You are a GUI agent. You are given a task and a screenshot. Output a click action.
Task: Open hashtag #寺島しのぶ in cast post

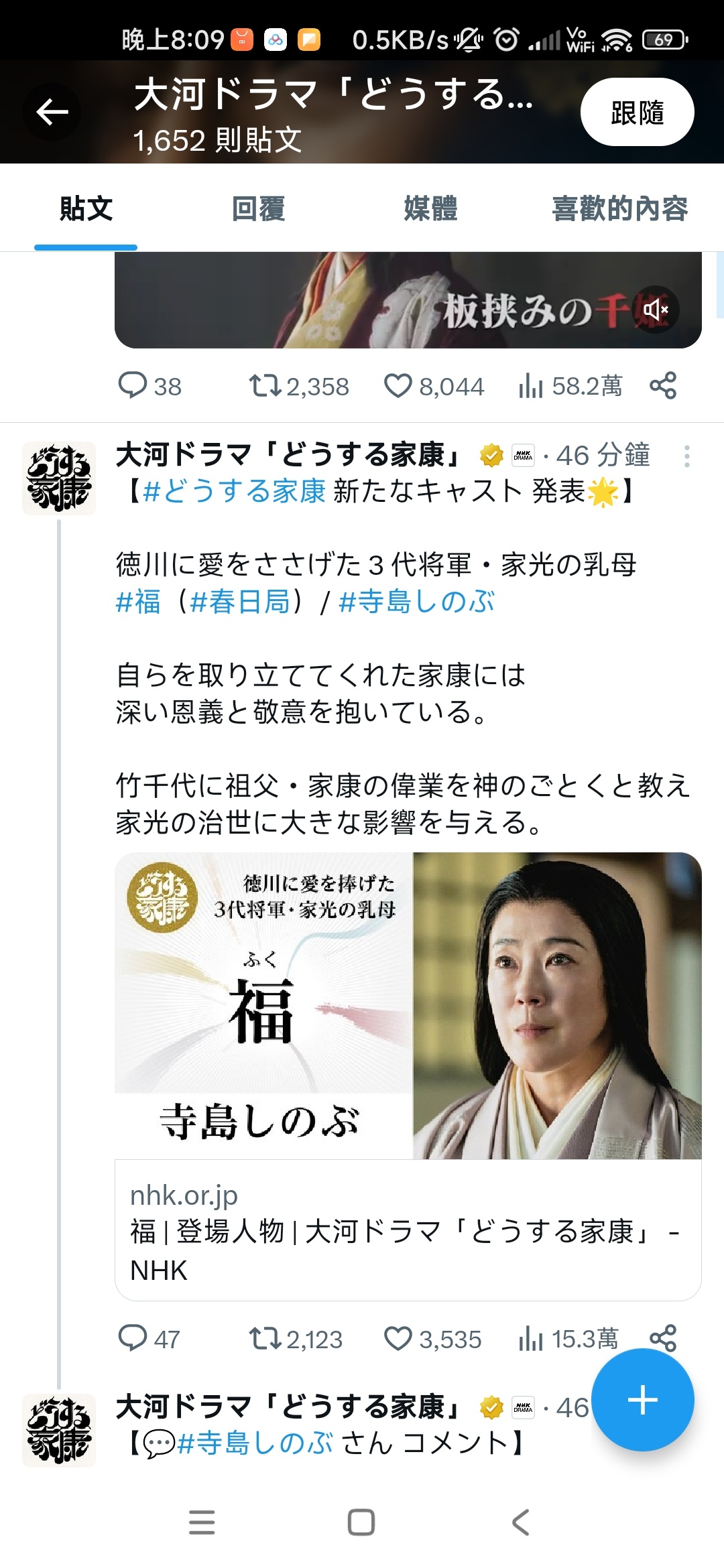[416, 602]
